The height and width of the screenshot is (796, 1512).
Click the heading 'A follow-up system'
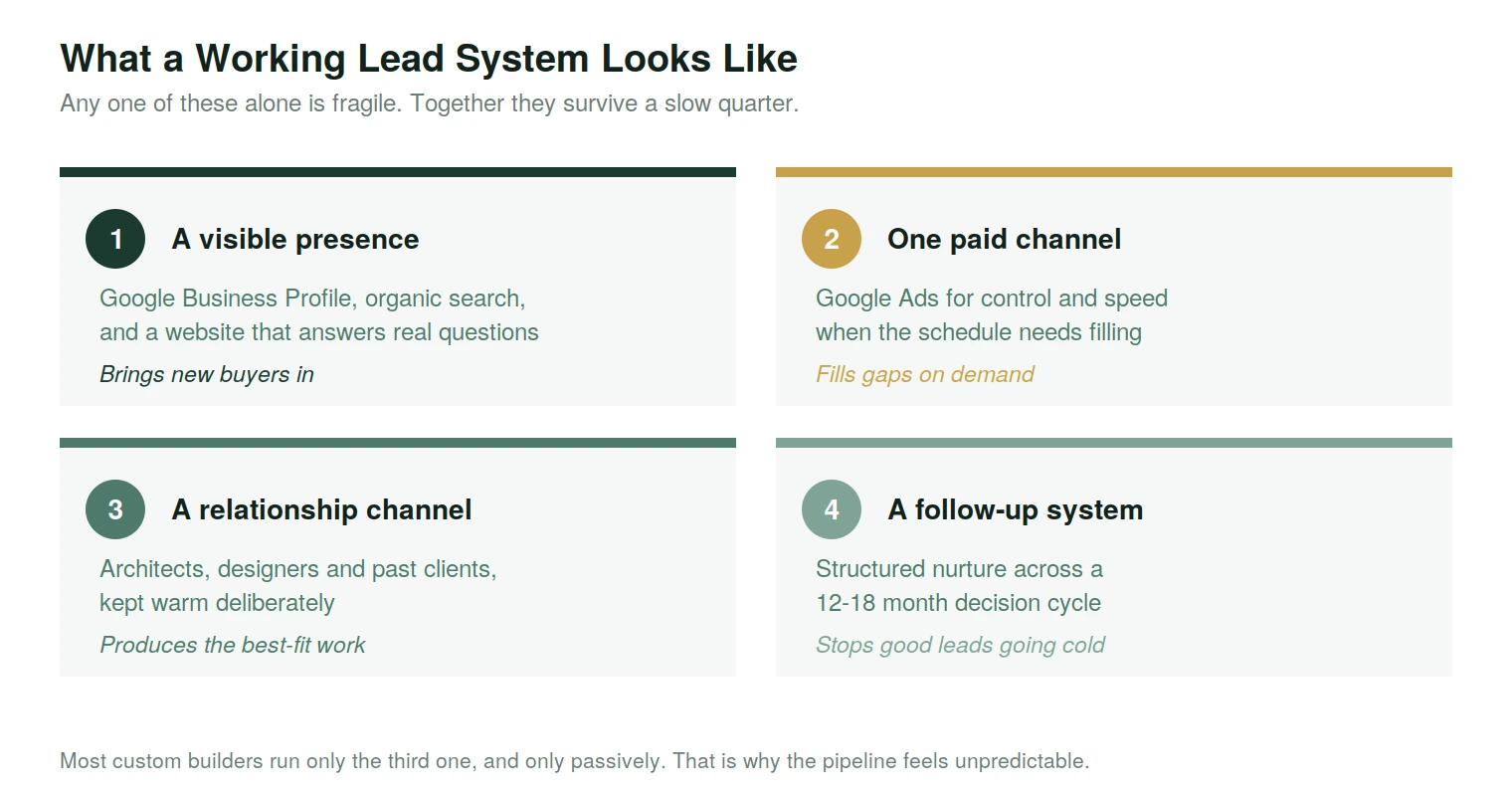[1015, 509]
